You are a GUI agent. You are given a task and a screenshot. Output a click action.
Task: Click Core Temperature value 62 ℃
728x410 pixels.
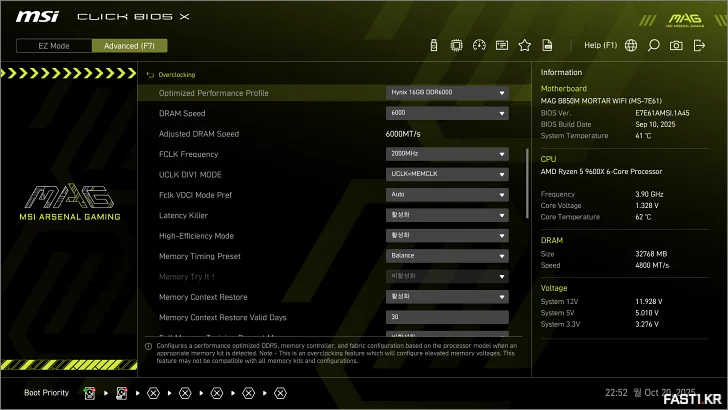(x=643, y=217)
